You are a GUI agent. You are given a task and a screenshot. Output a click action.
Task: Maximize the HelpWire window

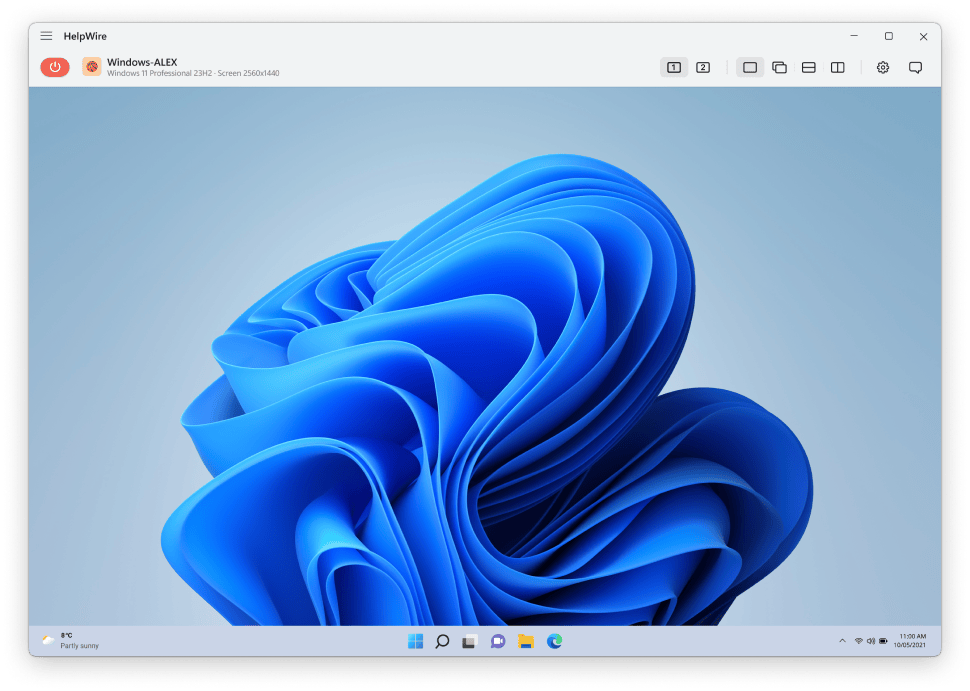(888, 36)
